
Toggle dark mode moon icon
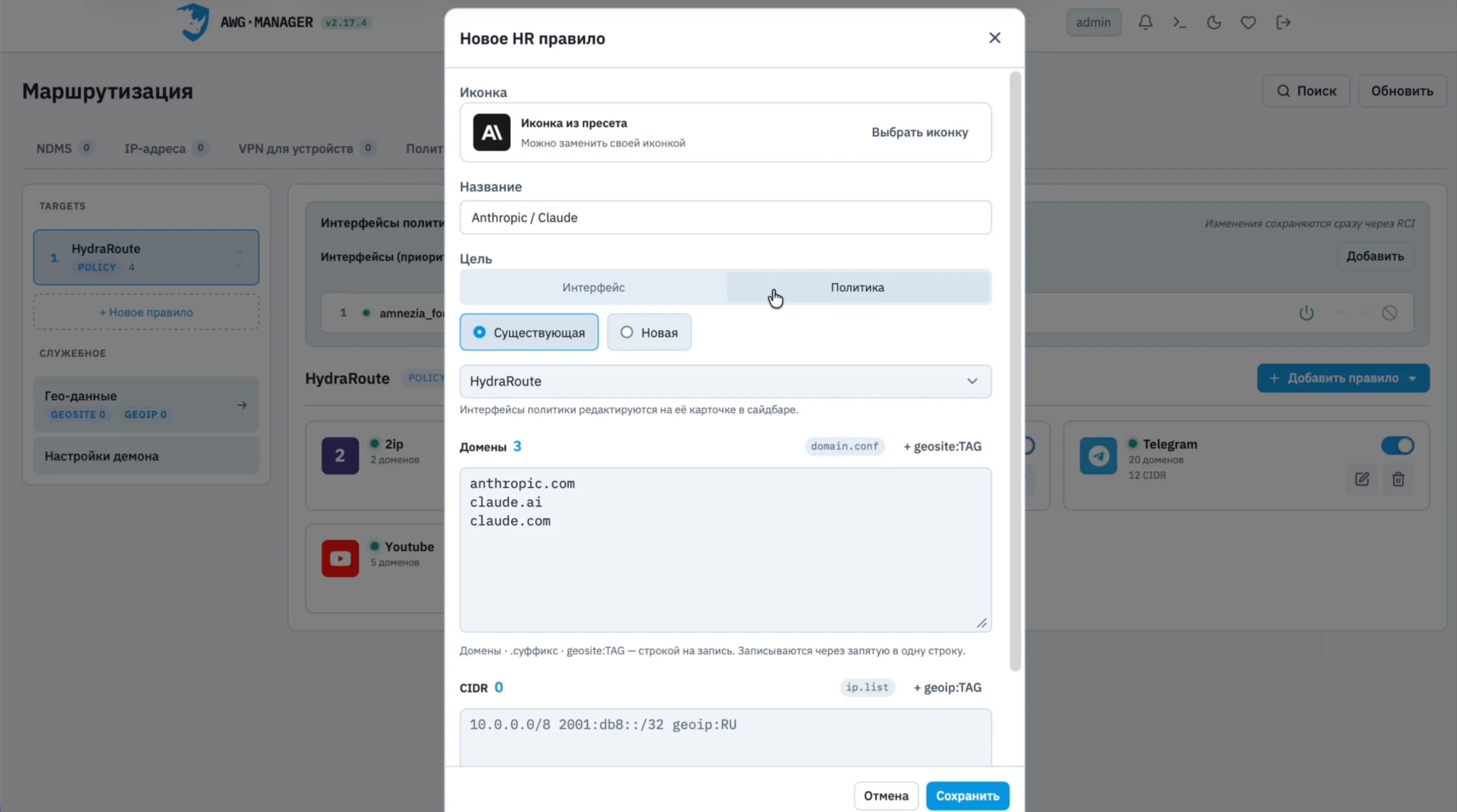point(1214,23)
